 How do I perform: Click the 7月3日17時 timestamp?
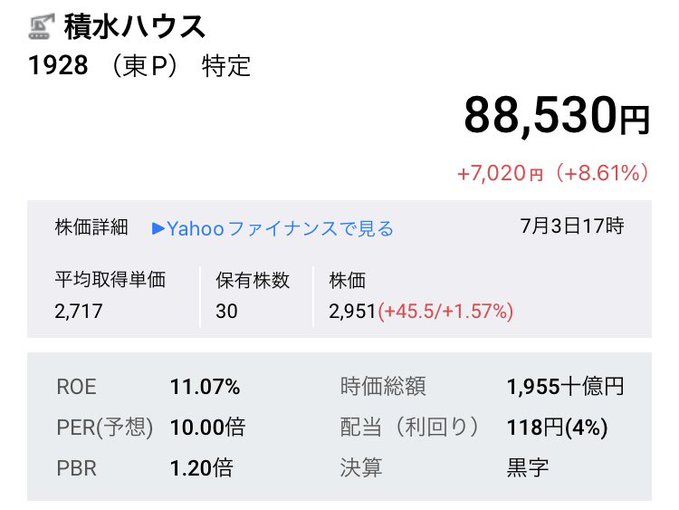(572, 226)
